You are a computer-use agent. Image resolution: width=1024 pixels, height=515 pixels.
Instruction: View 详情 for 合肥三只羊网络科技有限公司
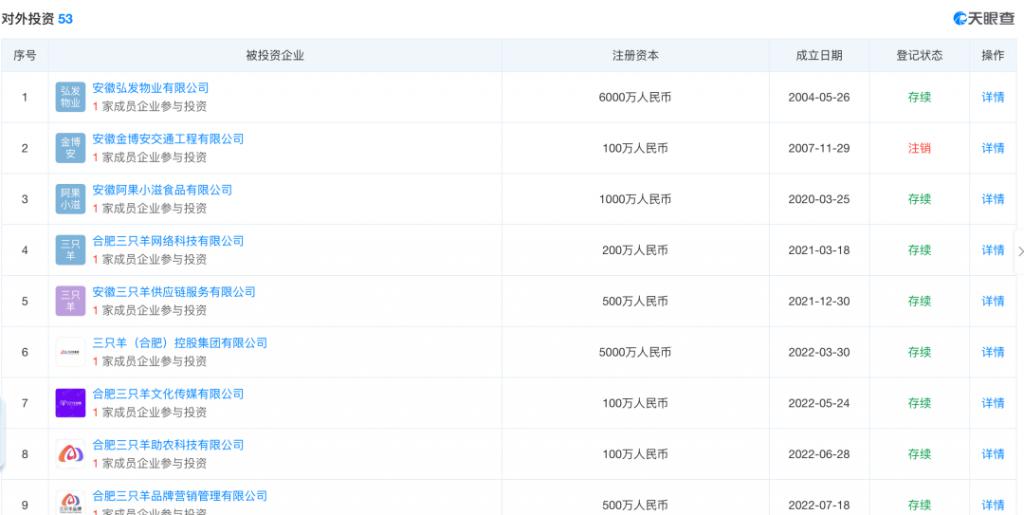[992, 250]
